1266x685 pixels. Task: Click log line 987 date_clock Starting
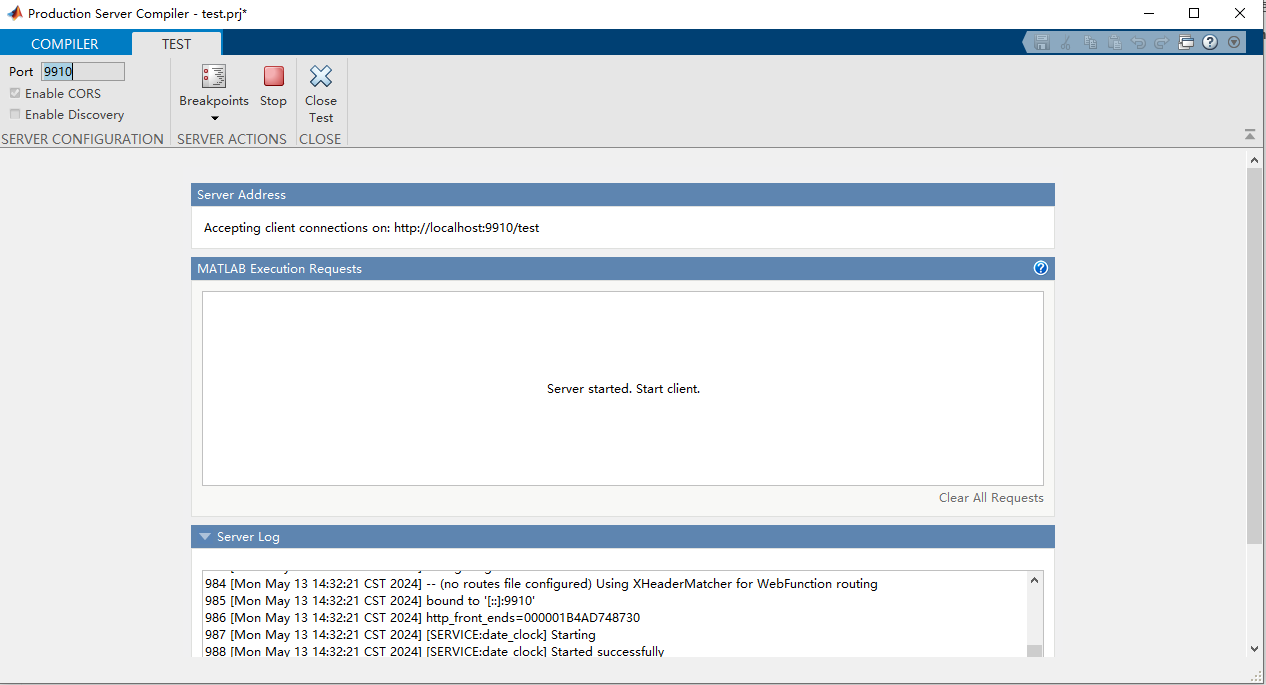(400, 635)
